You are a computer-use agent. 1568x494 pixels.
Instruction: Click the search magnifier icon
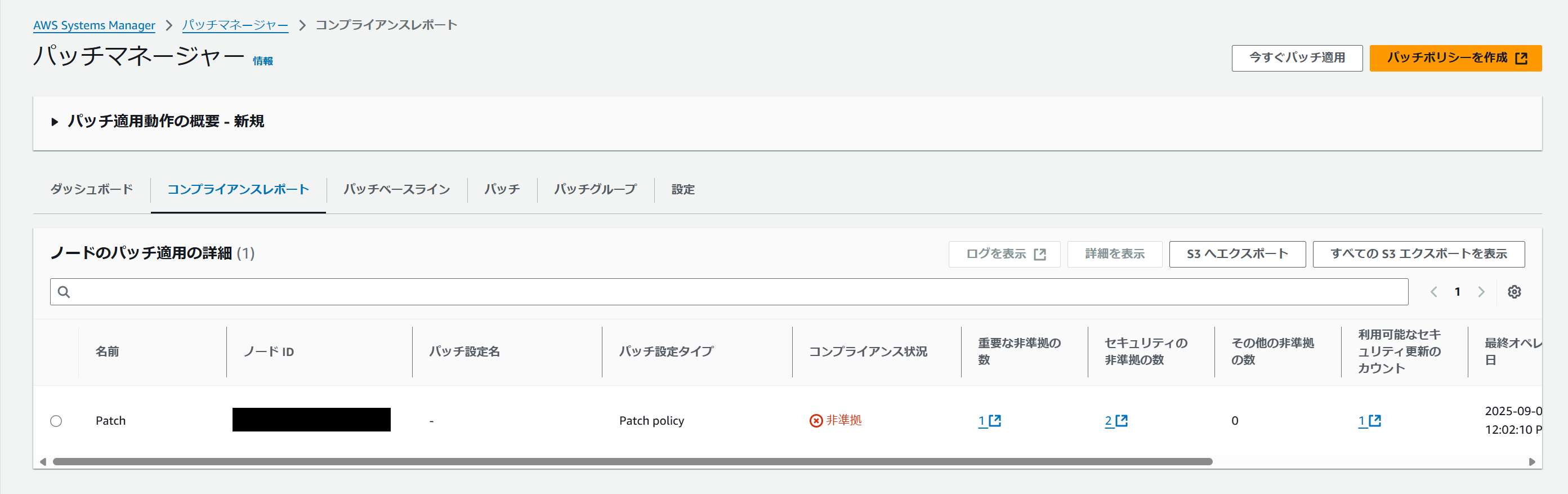click(64, 292)
